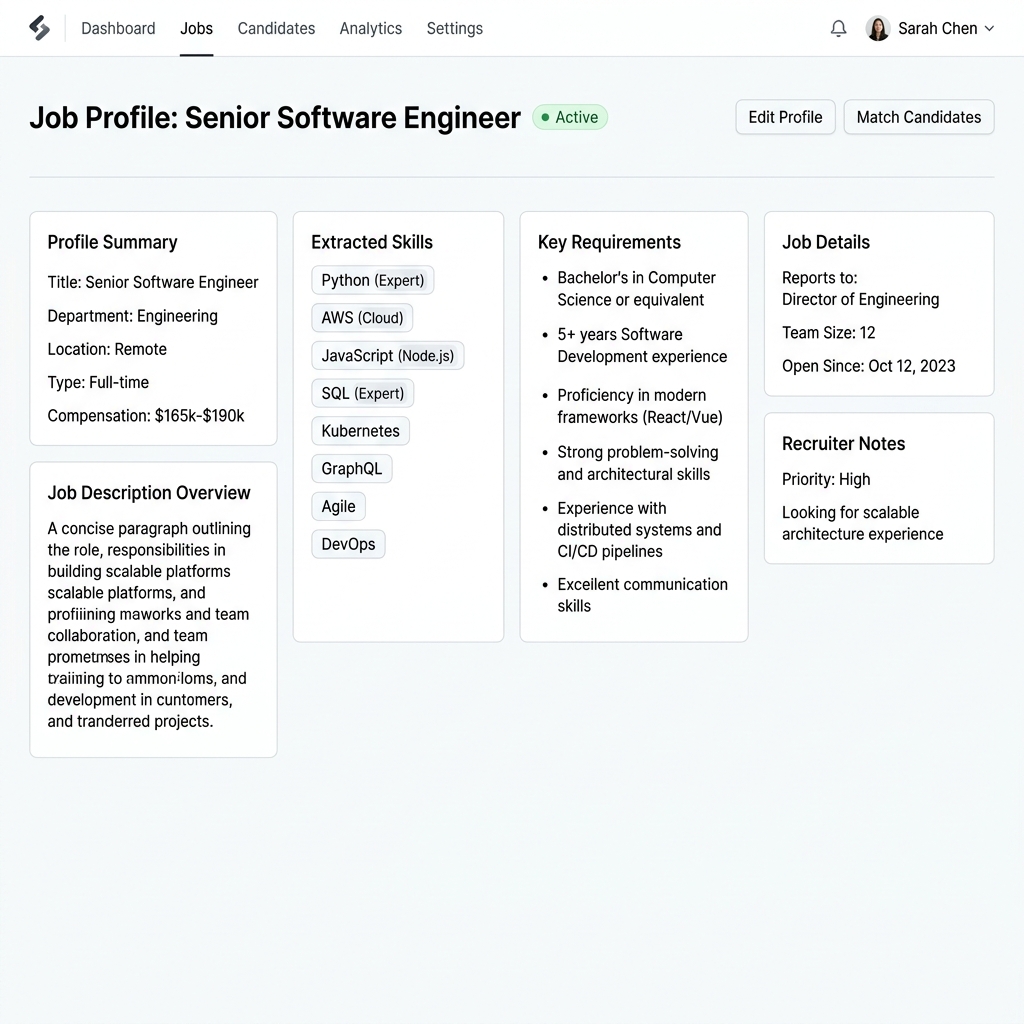Select the Kubernetes skill tag
This screenshot has height=1024, width=1024.
coord(360,431)
